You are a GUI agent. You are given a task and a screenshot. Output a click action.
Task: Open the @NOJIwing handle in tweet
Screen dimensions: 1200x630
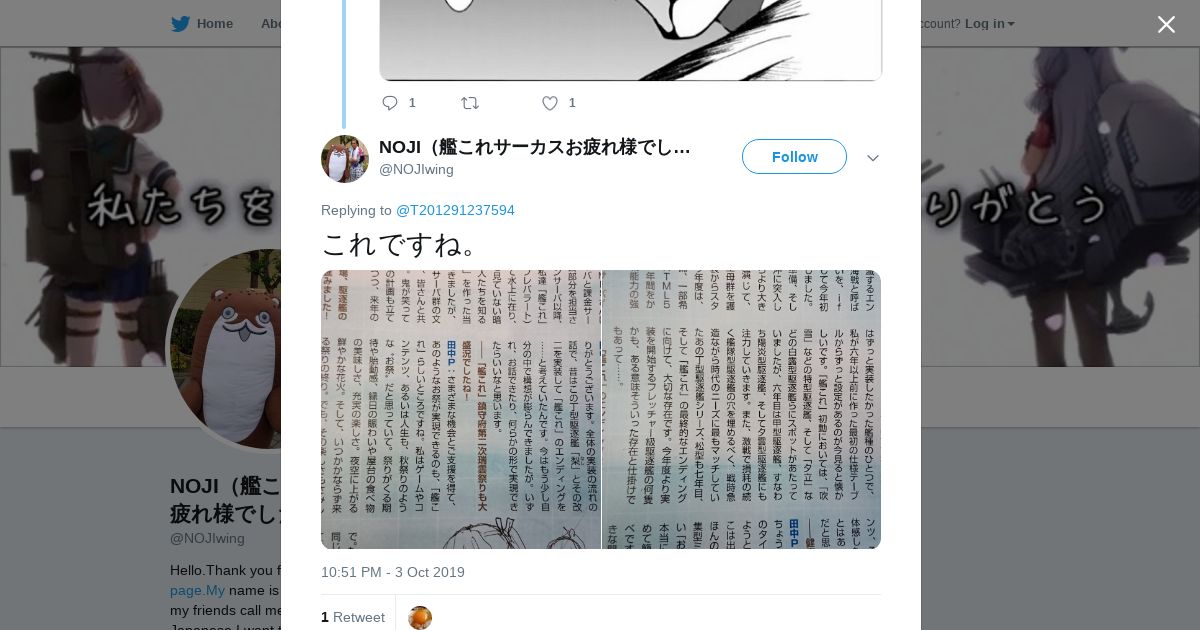[416, 170]
